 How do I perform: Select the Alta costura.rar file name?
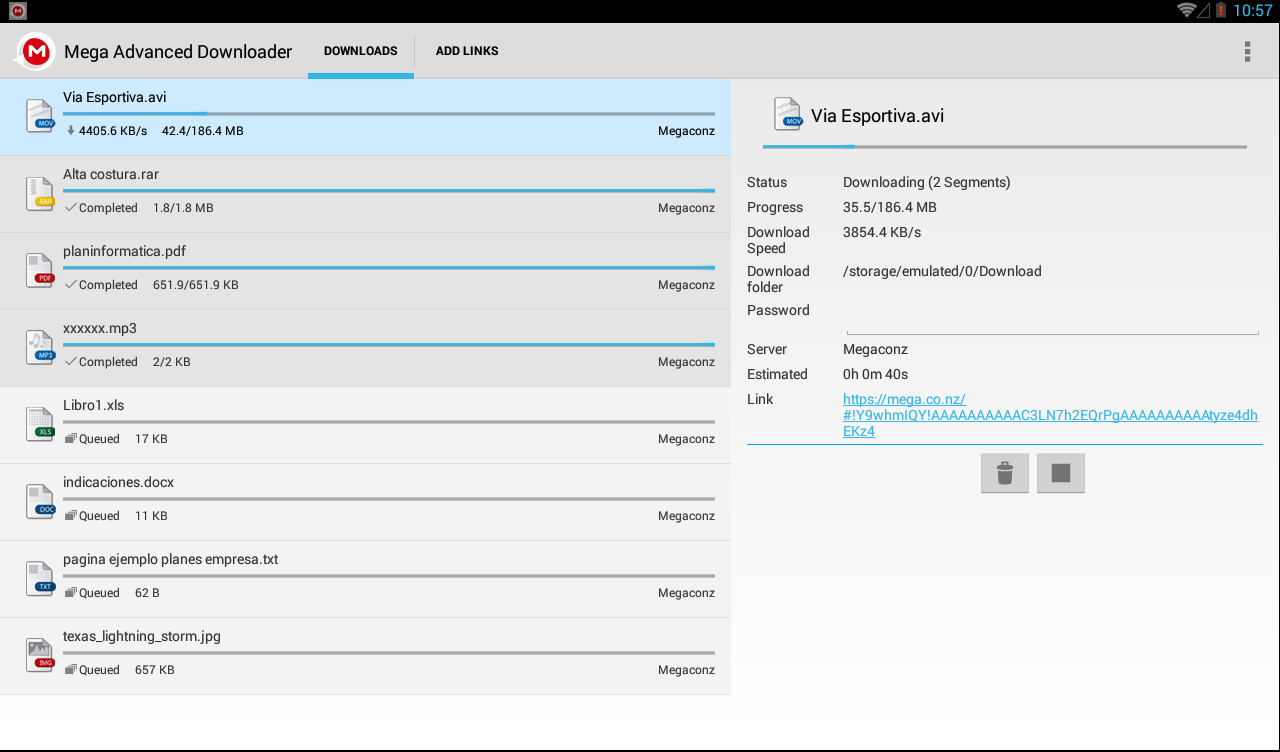pos(111,174)
